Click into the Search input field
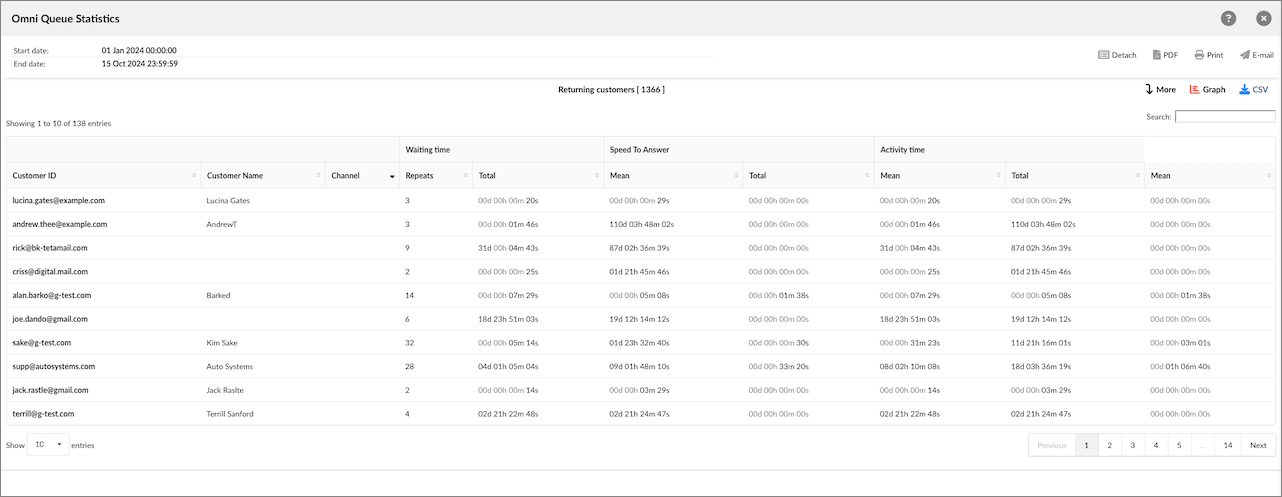Viewport: 1282px width, 497px height. [1225, 117]
